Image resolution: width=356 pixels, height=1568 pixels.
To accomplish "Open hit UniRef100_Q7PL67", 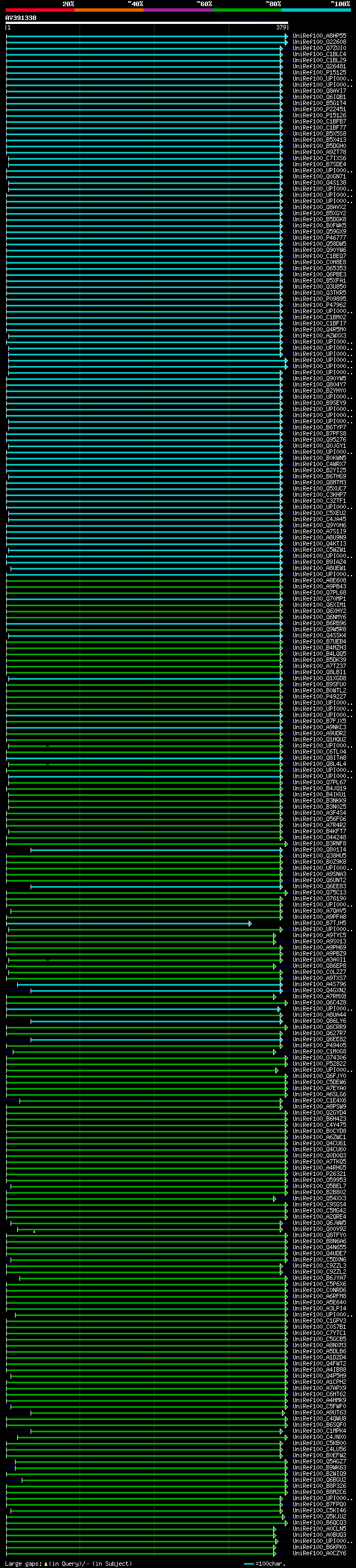I will click(319, 782).
